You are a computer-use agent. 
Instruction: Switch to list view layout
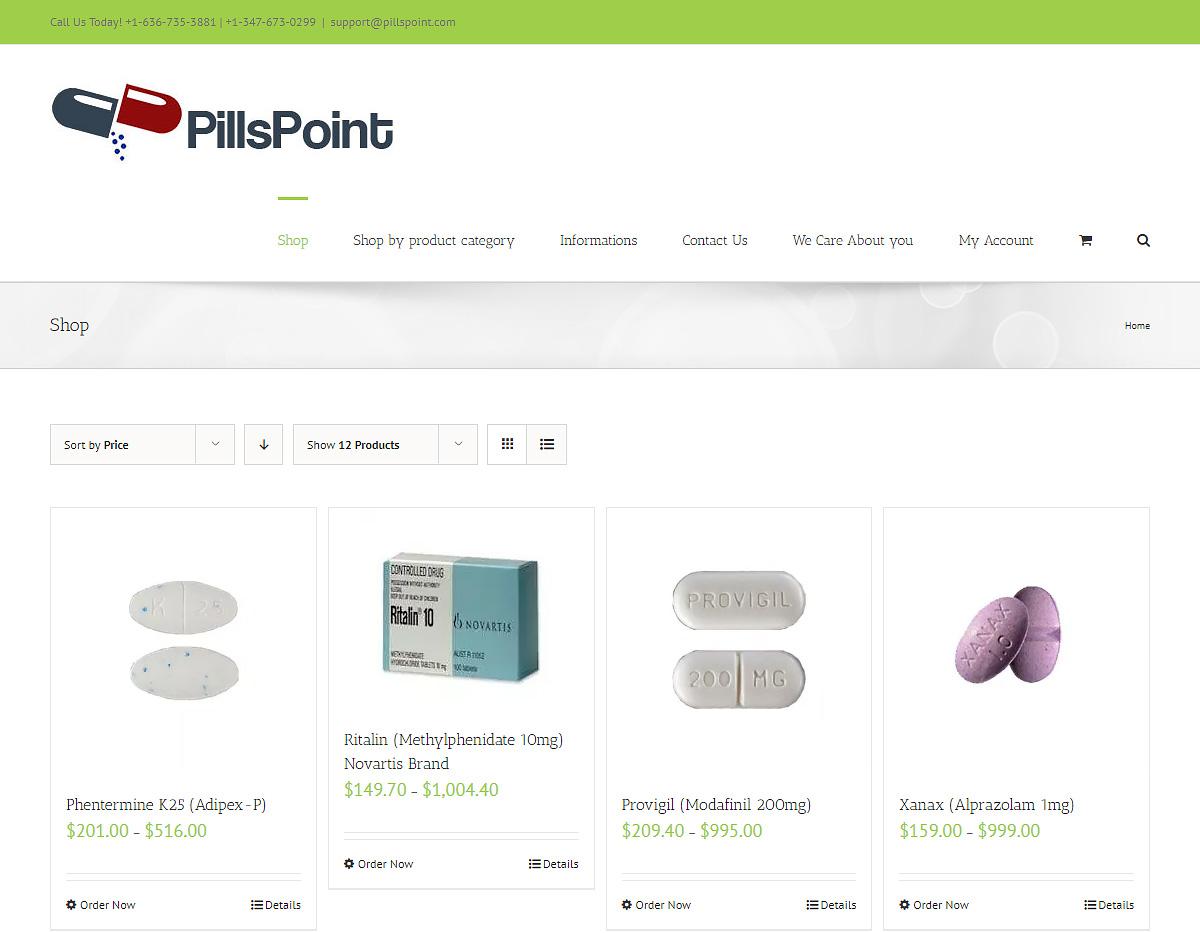tap(547, 444)
